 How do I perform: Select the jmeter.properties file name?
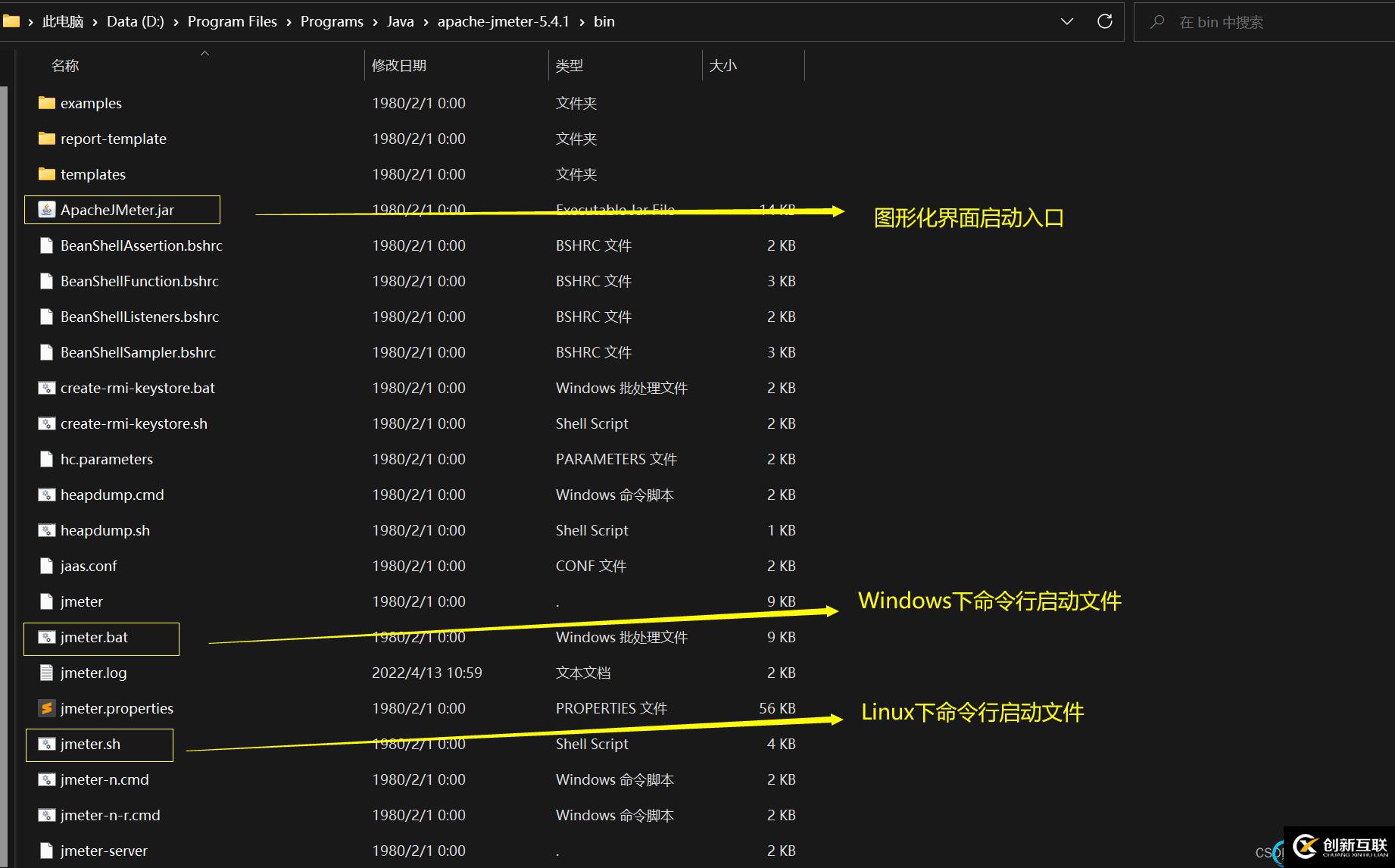[117, 708]
